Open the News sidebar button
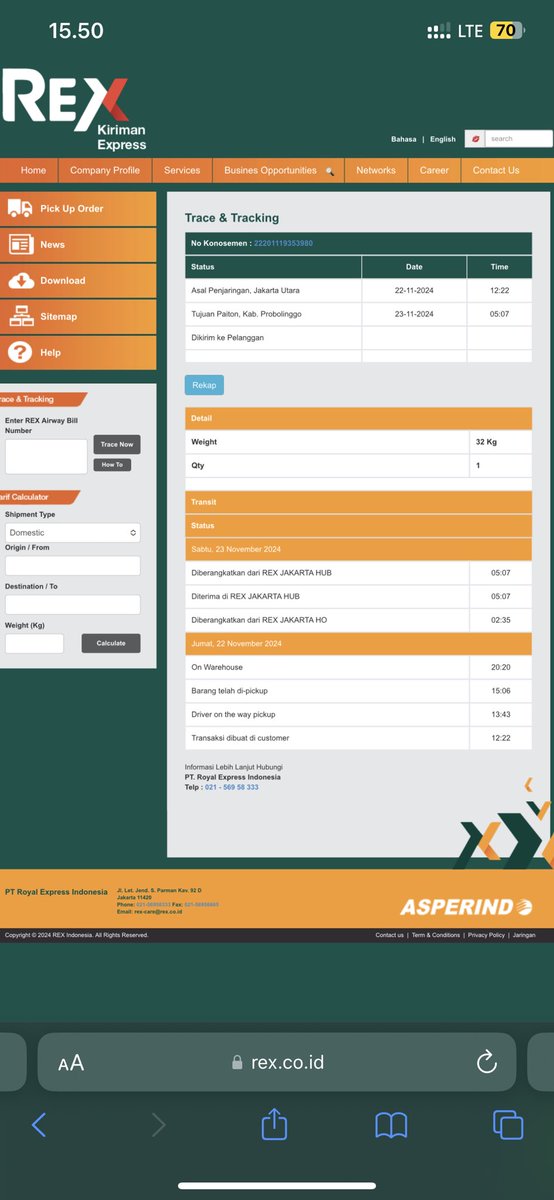This screenshot has width=554, height=1200. [78, 244]
